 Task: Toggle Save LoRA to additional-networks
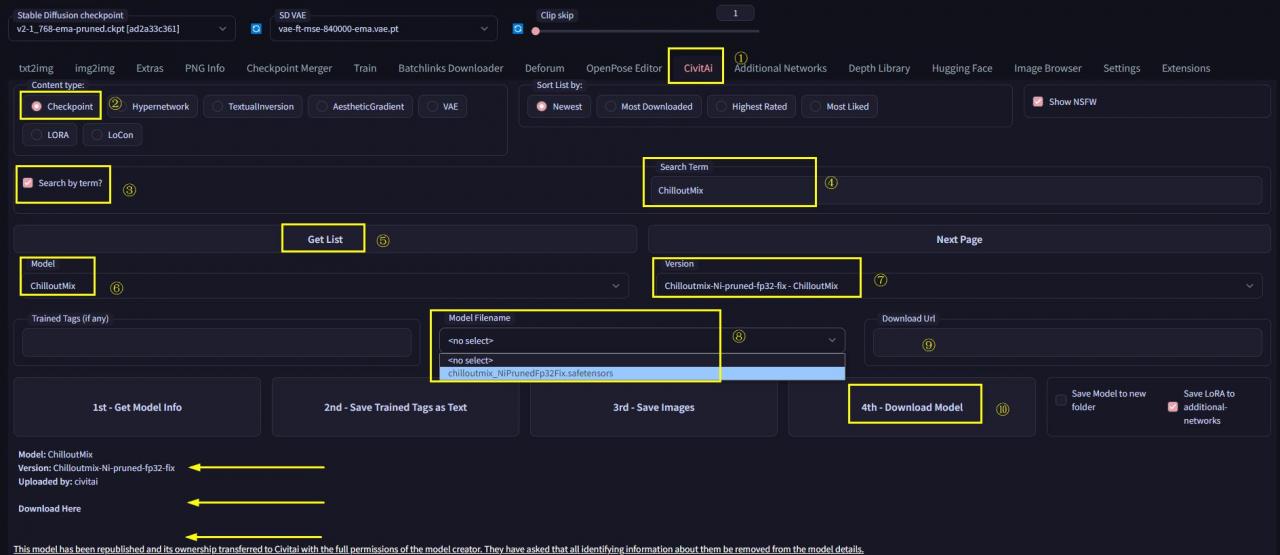(1173, 407)
